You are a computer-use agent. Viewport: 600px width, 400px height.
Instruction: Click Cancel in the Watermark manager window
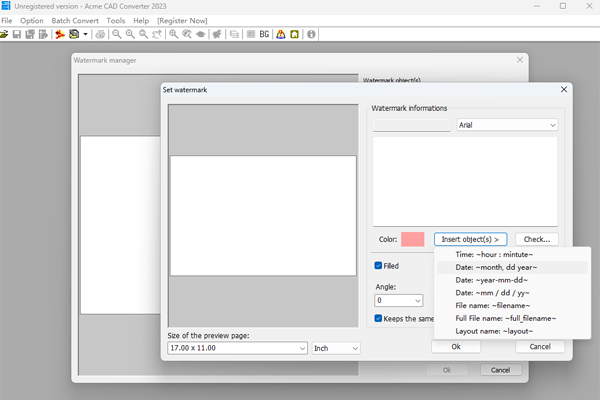pos(500,370)
